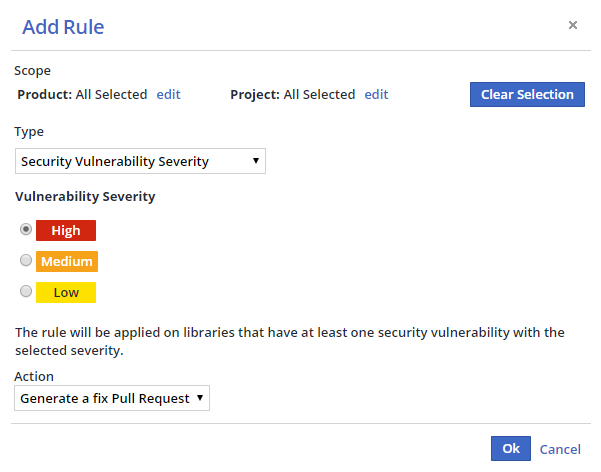Select the Low severity radio button
Screen dimensions: 601x472
coord(26,291)
